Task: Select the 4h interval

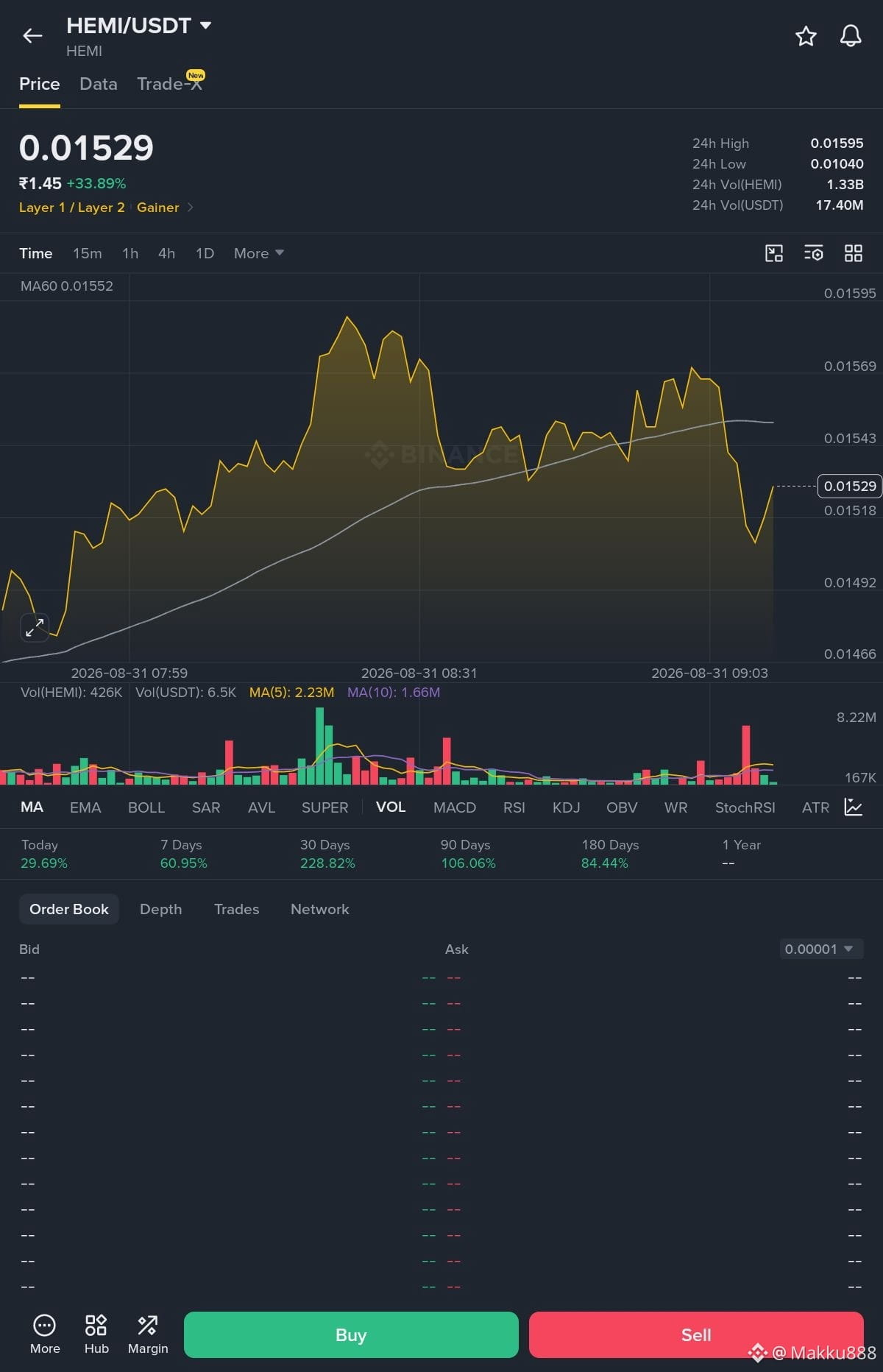Action: tap(167, 253)
